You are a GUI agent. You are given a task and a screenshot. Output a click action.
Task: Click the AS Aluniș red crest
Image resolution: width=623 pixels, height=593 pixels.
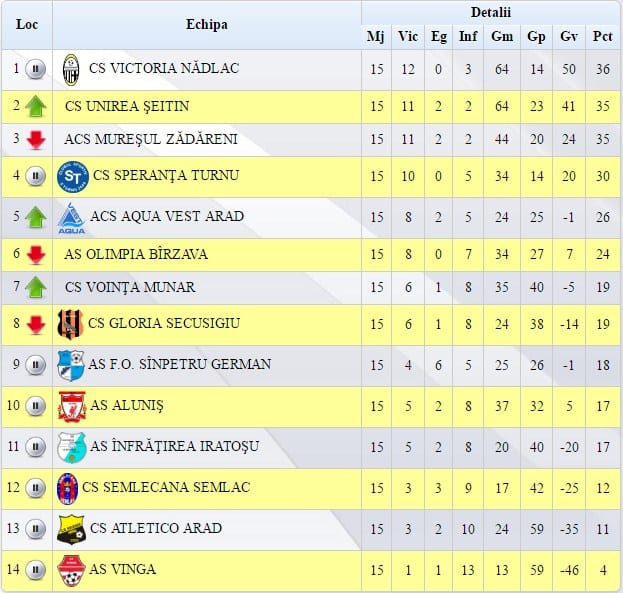point(72,406)
